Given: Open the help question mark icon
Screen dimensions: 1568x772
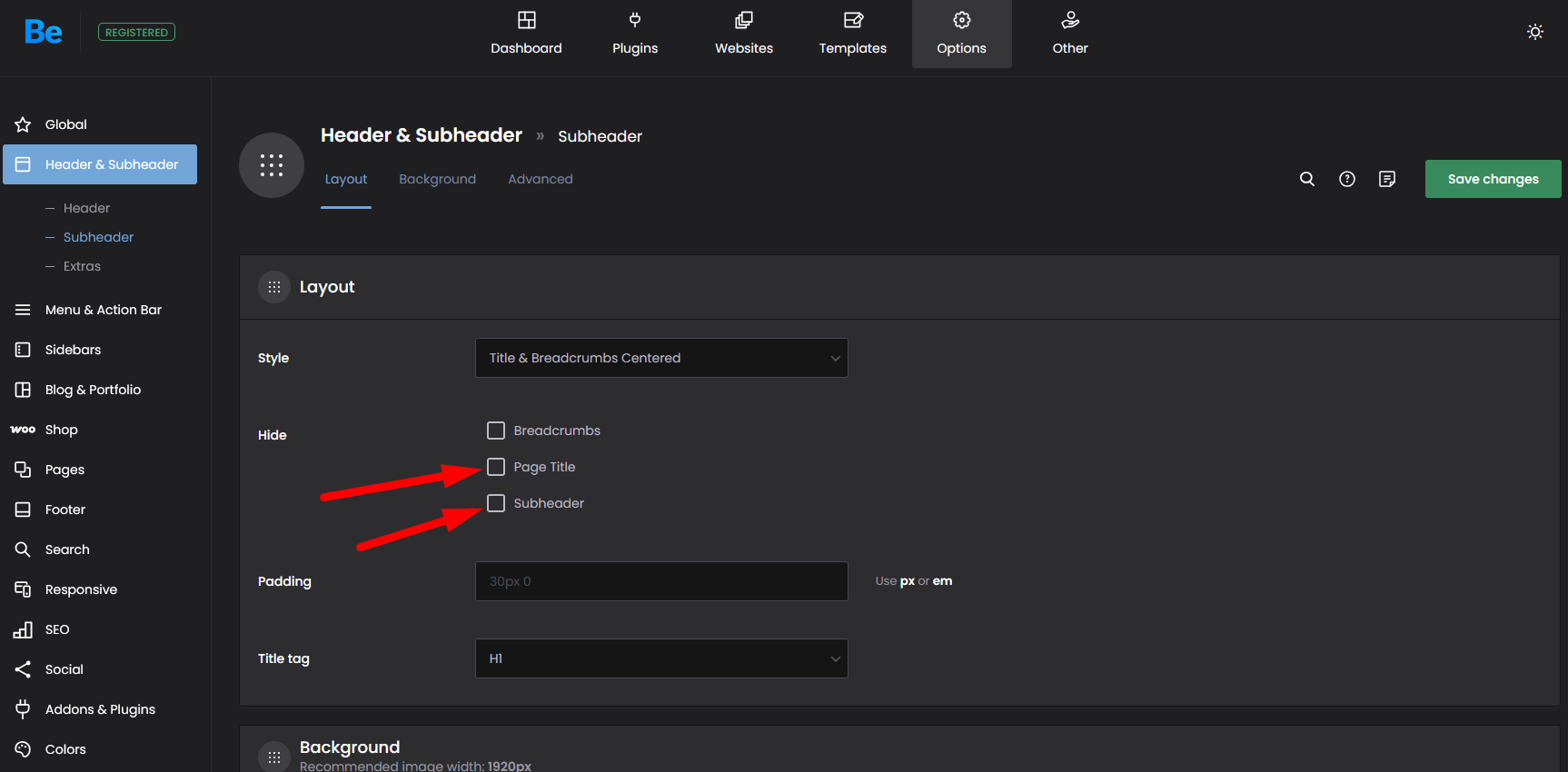Looking at the screenshot, I should click(x=1346, y=179).
